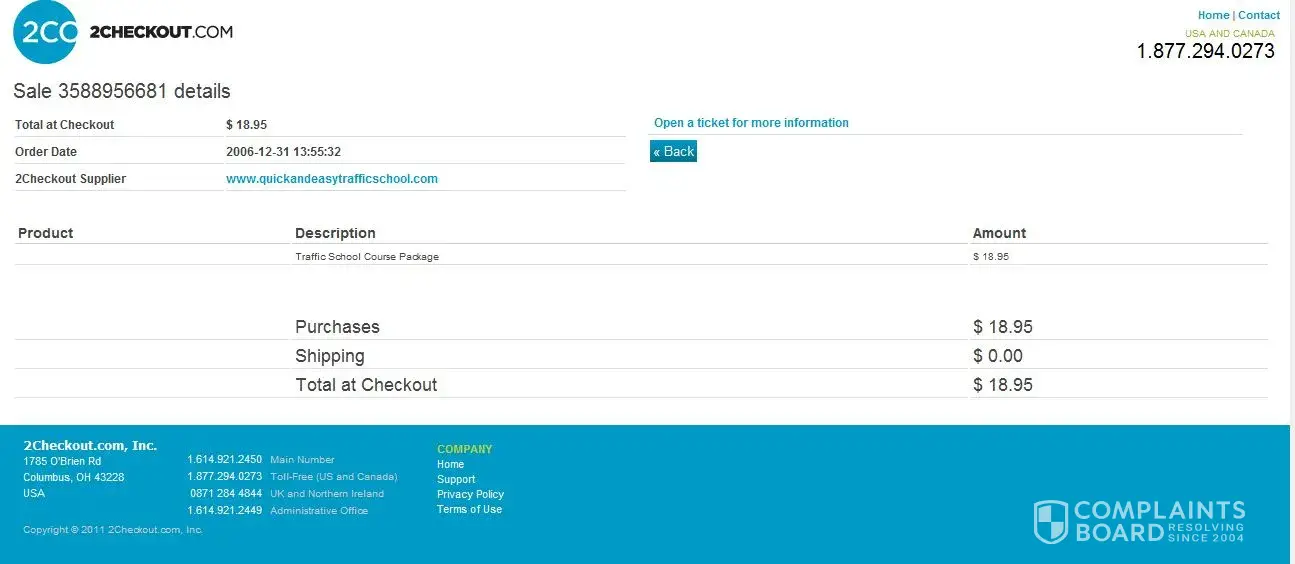The width and height of the screenshot is (1295, 564).
Task: Select the 'USA AND CANADA' label
Action: (1230, 33)
